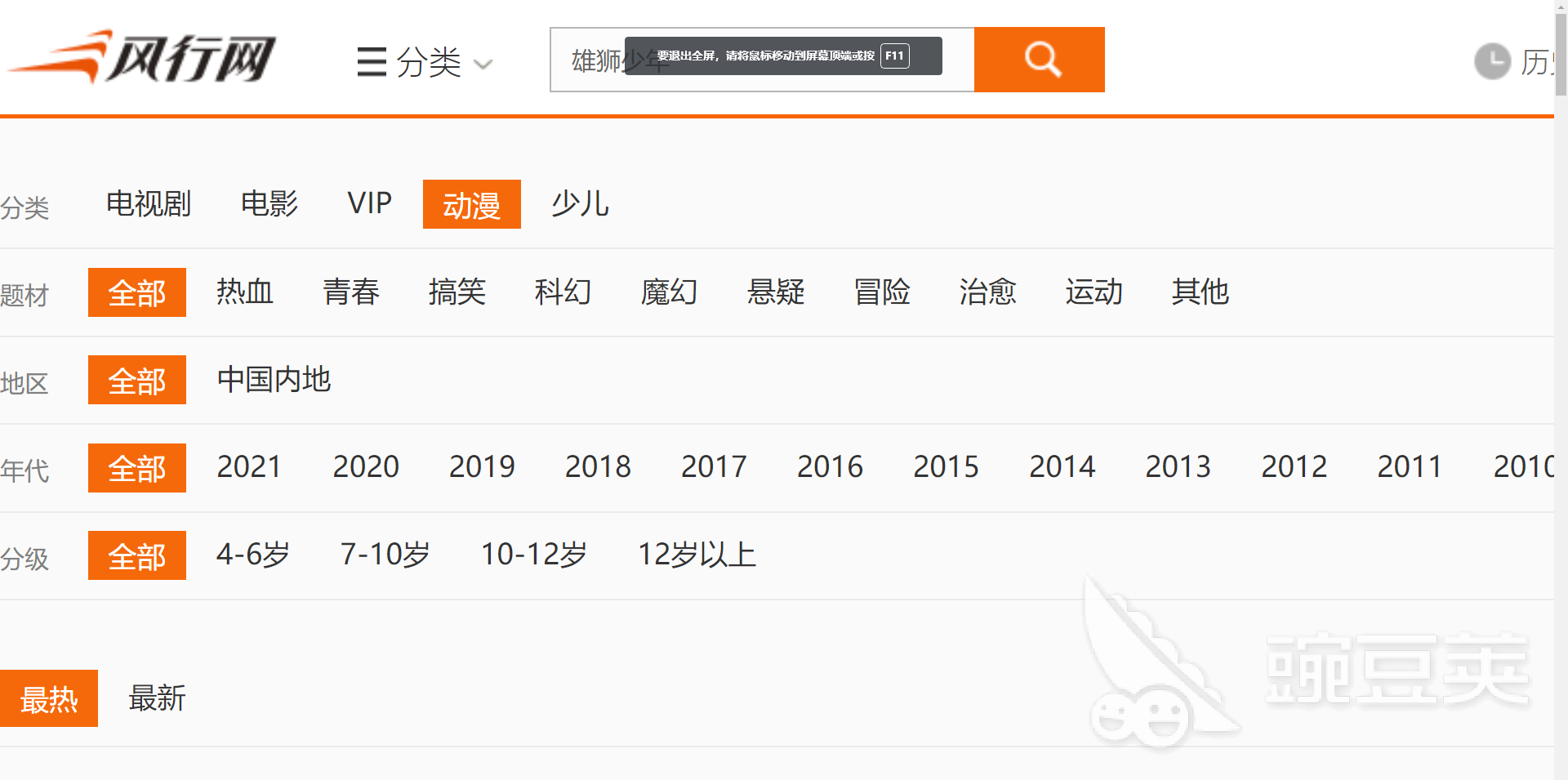
Task: Click the orange search magnifier icon
Action: pyautogui.click(x=1040, y=59)
